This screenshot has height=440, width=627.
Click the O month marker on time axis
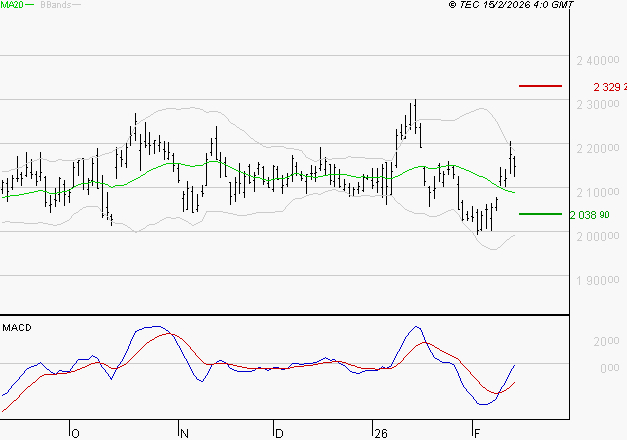[76, 434]
